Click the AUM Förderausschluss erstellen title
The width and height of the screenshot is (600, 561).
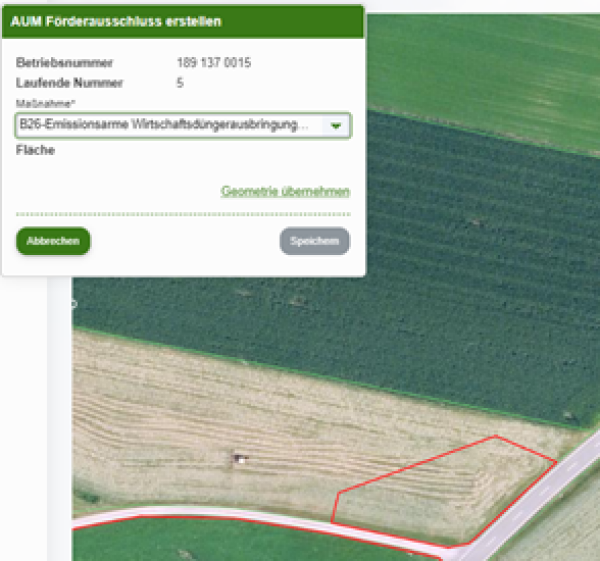(x=116, y=21)
